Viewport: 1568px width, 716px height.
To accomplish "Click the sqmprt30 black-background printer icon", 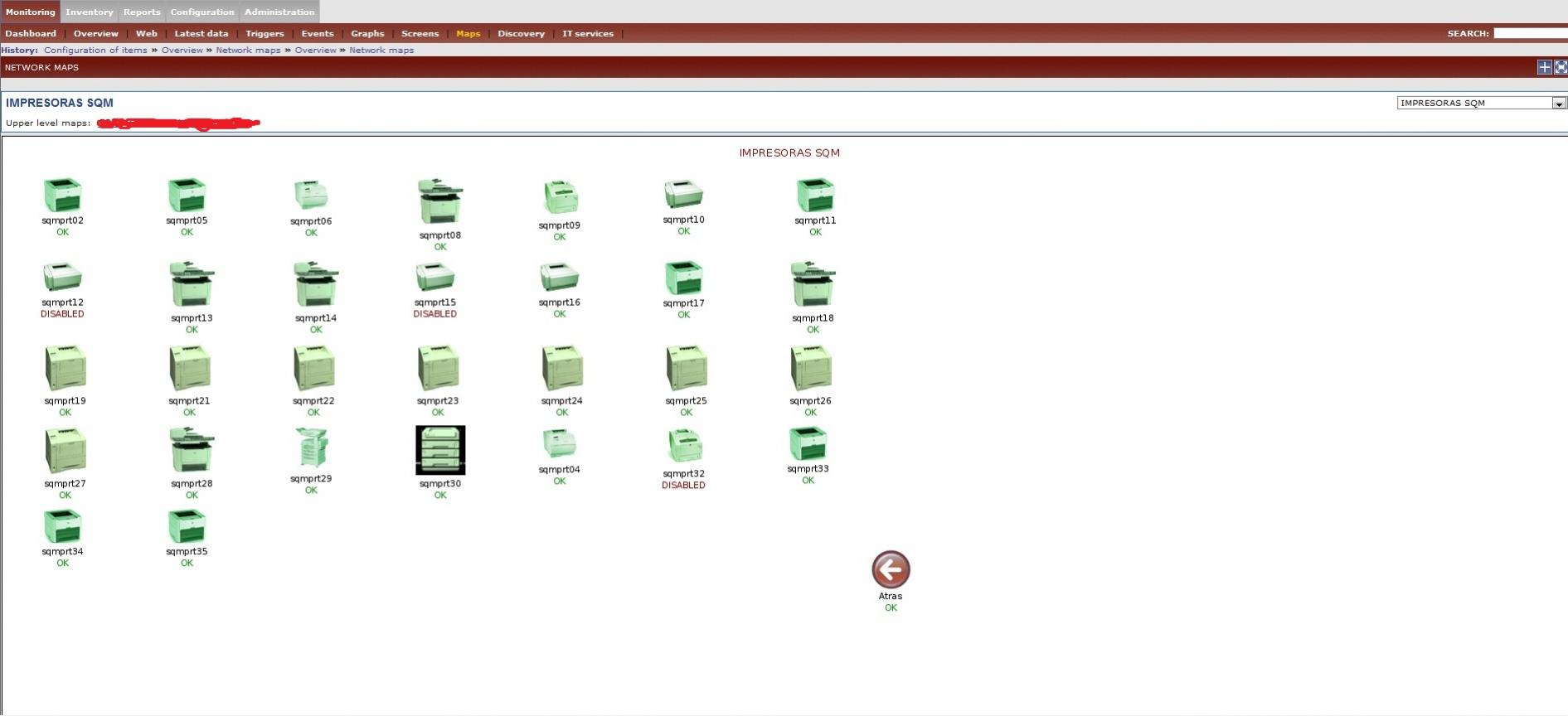I will point(440,450).
